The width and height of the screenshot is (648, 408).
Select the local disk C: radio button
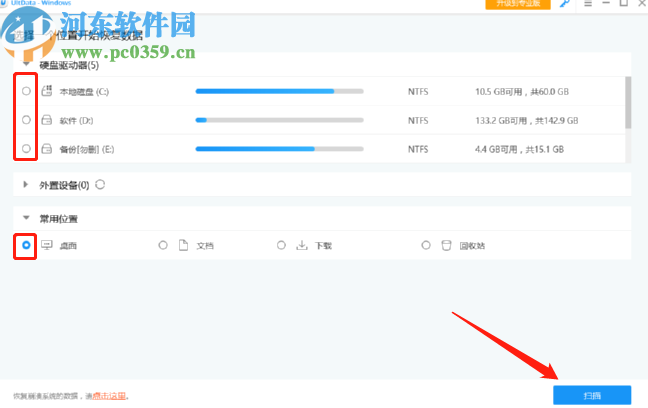(x=26, y=91)
